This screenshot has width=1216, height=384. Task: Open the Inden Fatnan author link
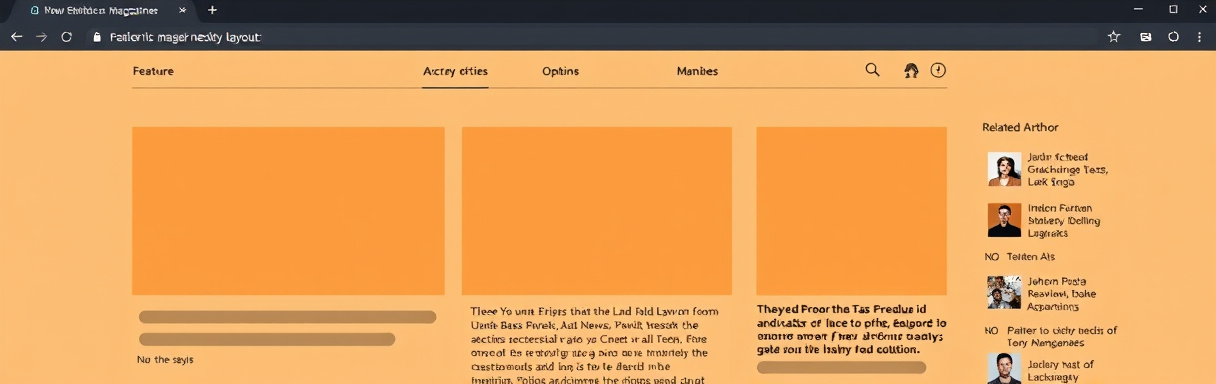pos(1064,220)
